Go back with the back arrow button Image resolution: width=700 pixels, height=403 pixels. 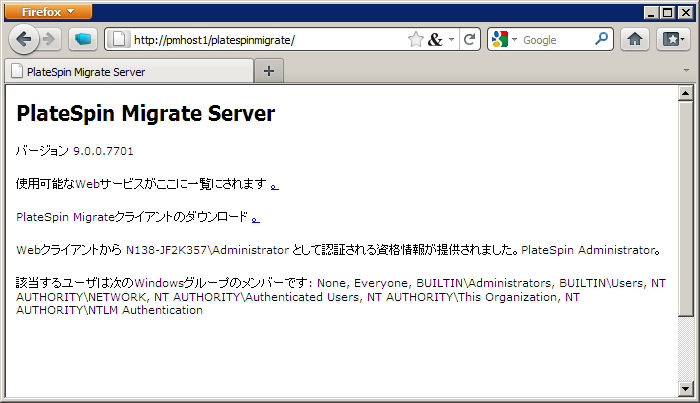point(23,40)
